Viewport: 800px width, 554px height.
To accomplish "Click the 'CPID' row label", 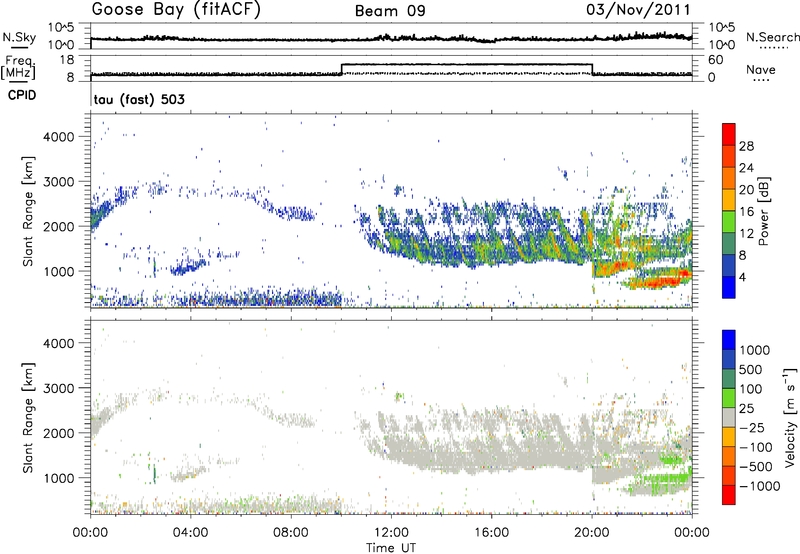I will point(22,95).
